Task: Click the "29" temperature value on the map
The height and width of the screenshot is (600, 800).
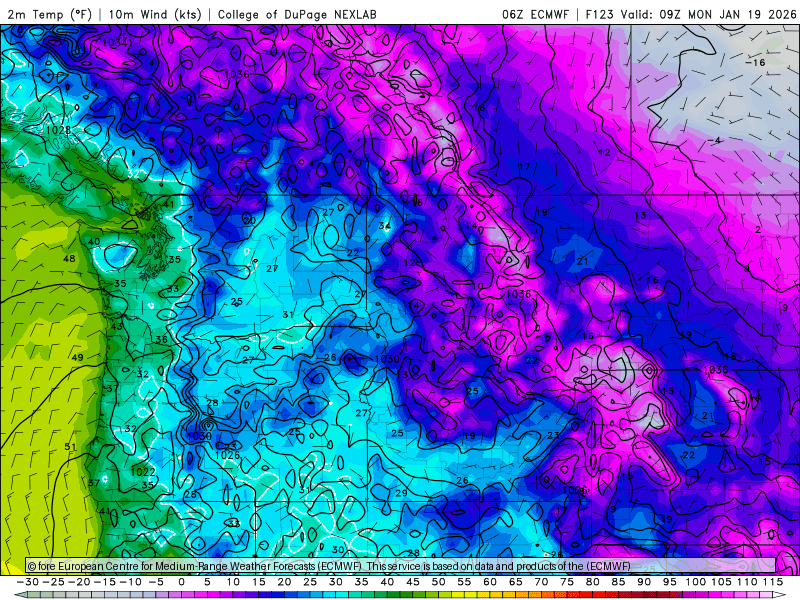Action: 402,493
